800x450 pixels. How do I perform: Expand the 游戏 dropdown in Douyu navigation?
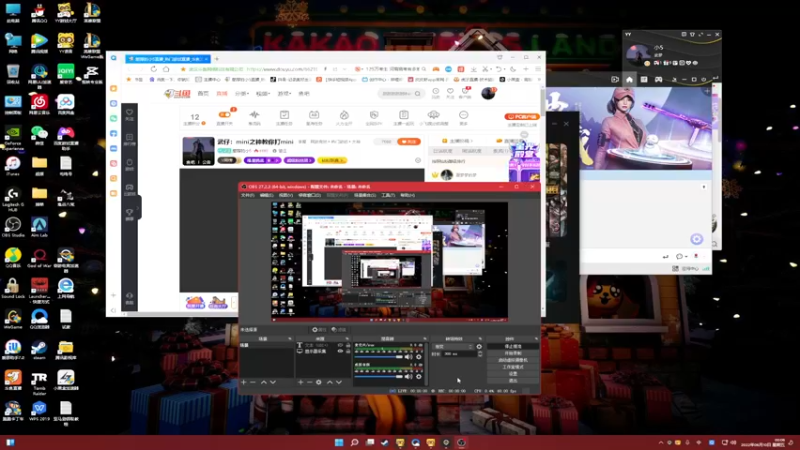pos(284,94)
